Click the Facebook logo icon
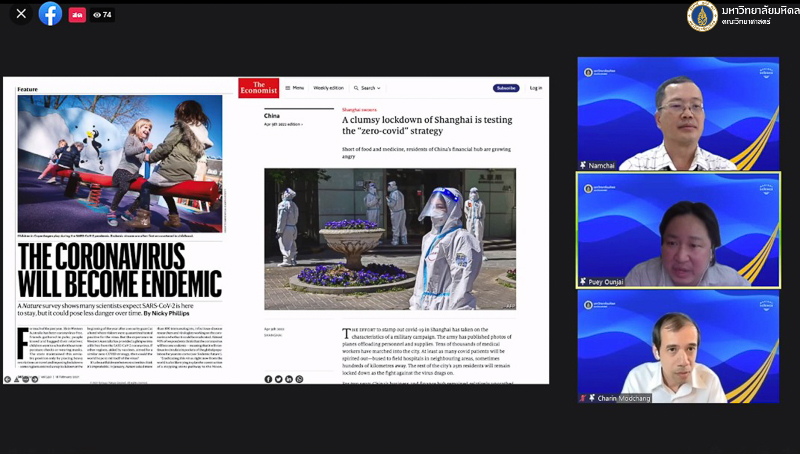The width and height of the screenshot is (800, 454). pyautogui.click(x=50, y=14)
